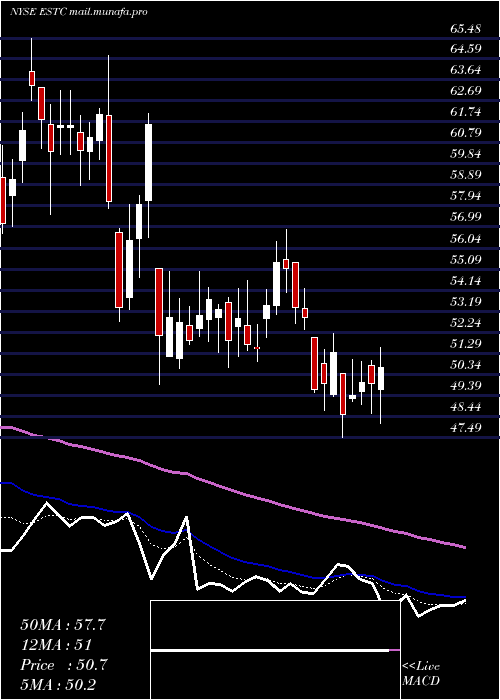Click the tall white candlestick reaching 61.74
The width and height of the screenshot is (500, 700).
[x=149, y=162]
